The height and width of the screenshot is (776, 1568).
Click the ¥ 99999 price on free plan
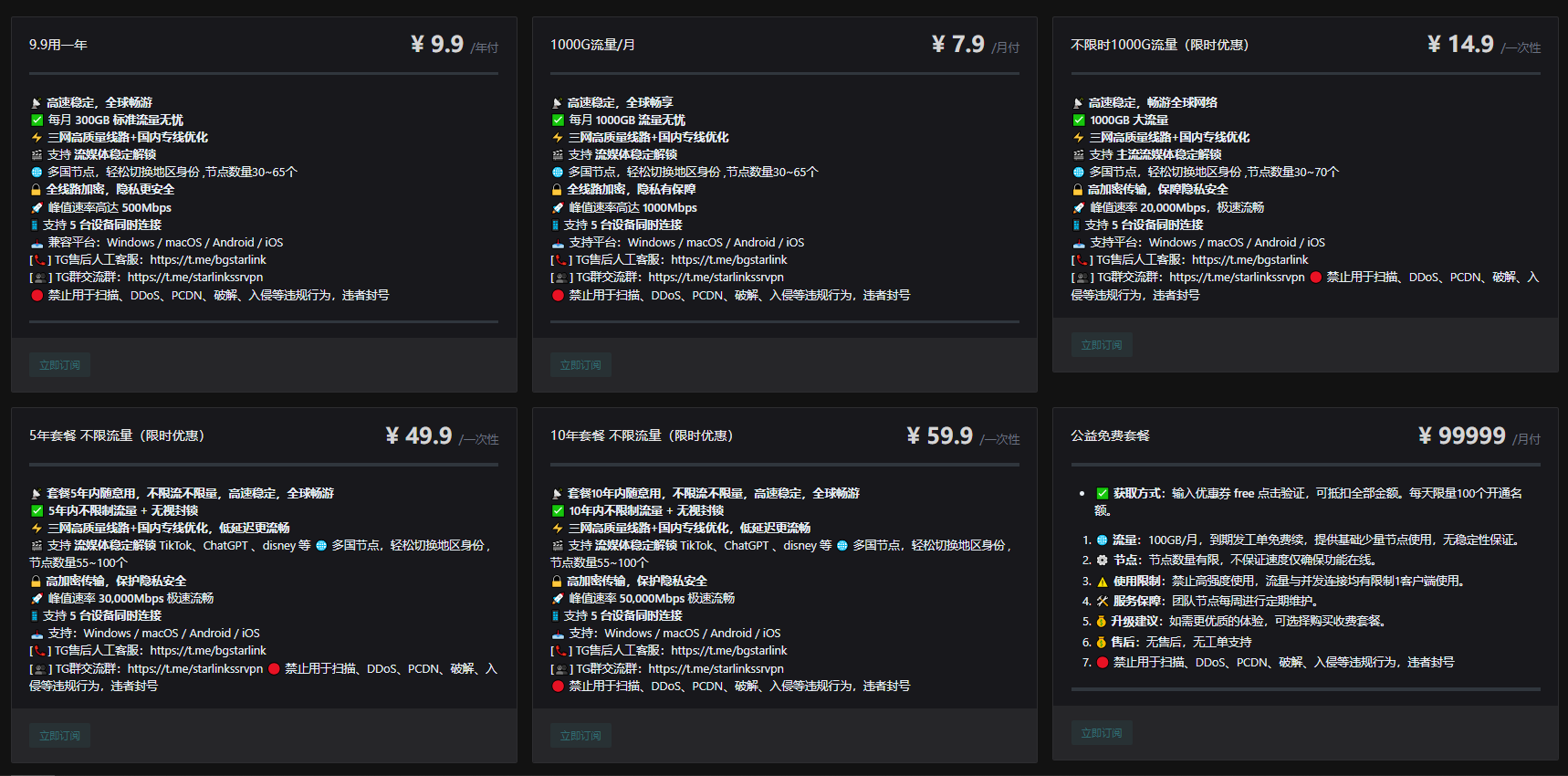(x=1461, y=436)
